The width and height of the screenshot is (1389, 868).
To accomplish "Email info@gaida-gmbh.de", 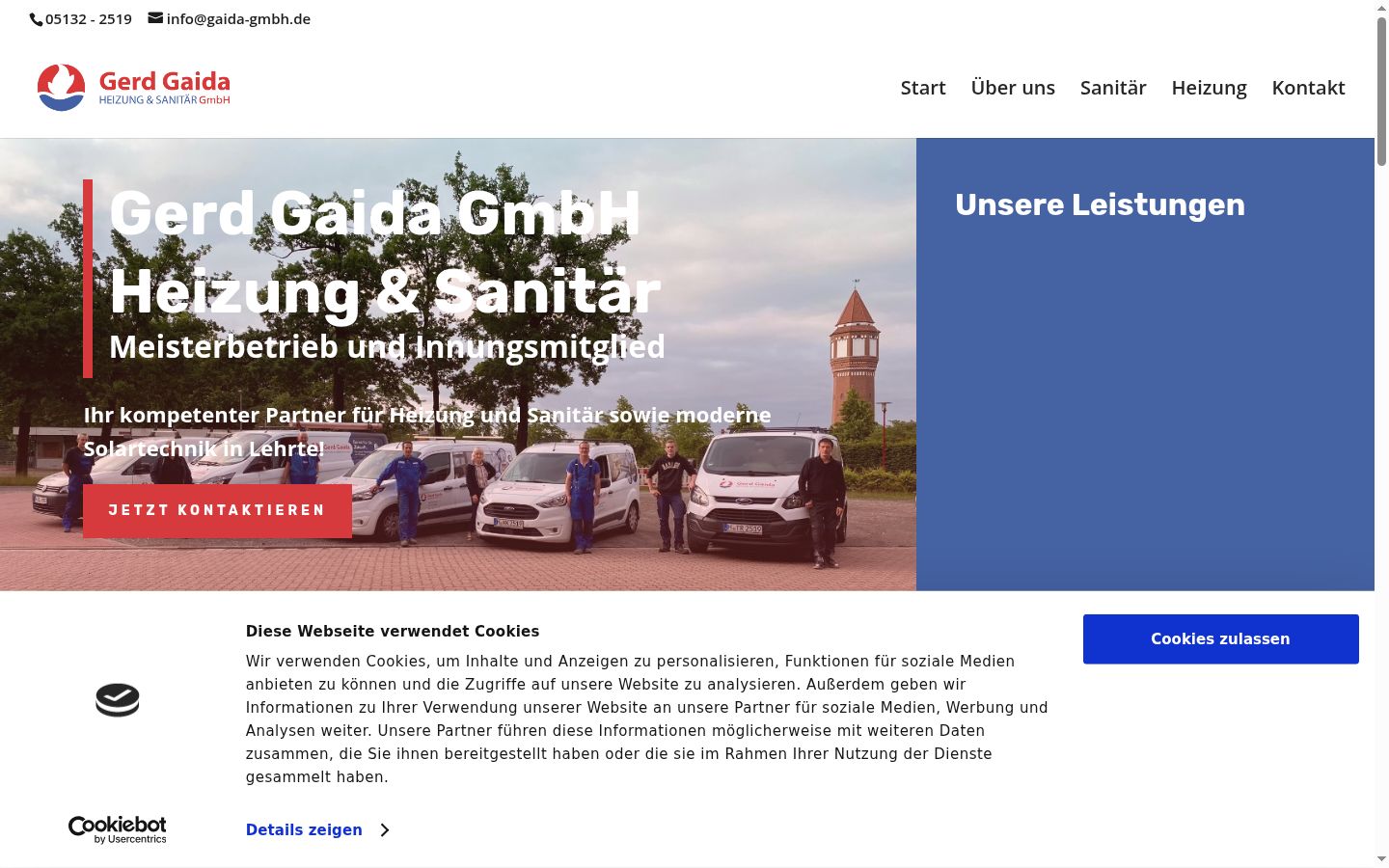I will tap(238, 19).
